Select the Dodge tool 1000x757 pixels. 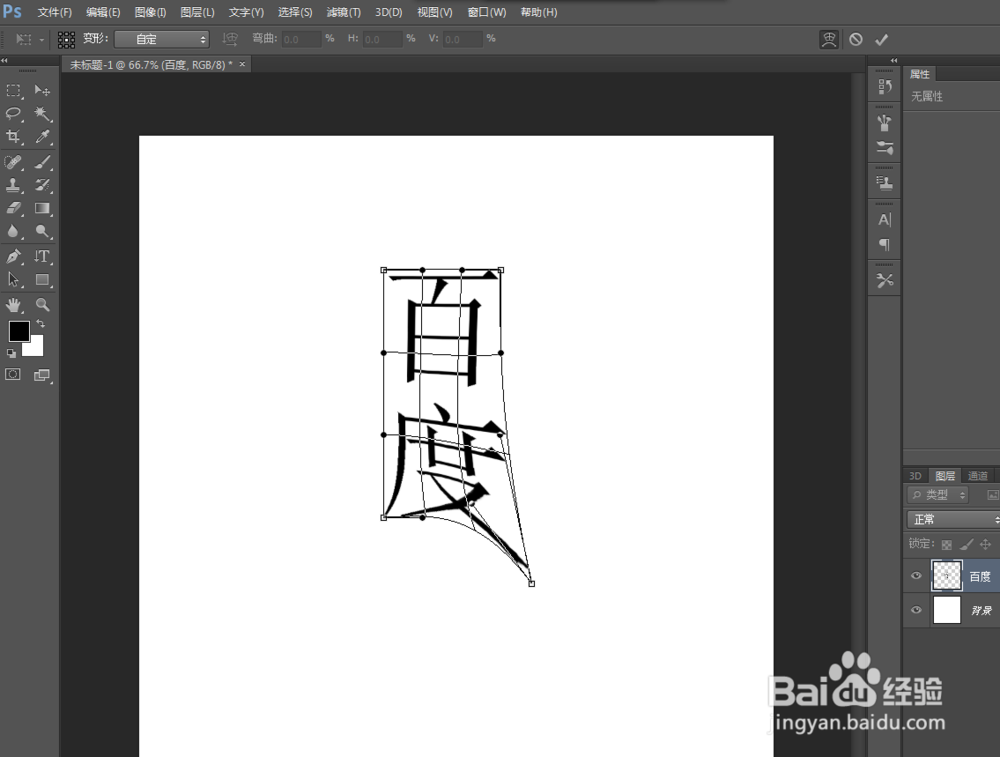[42, 231]
